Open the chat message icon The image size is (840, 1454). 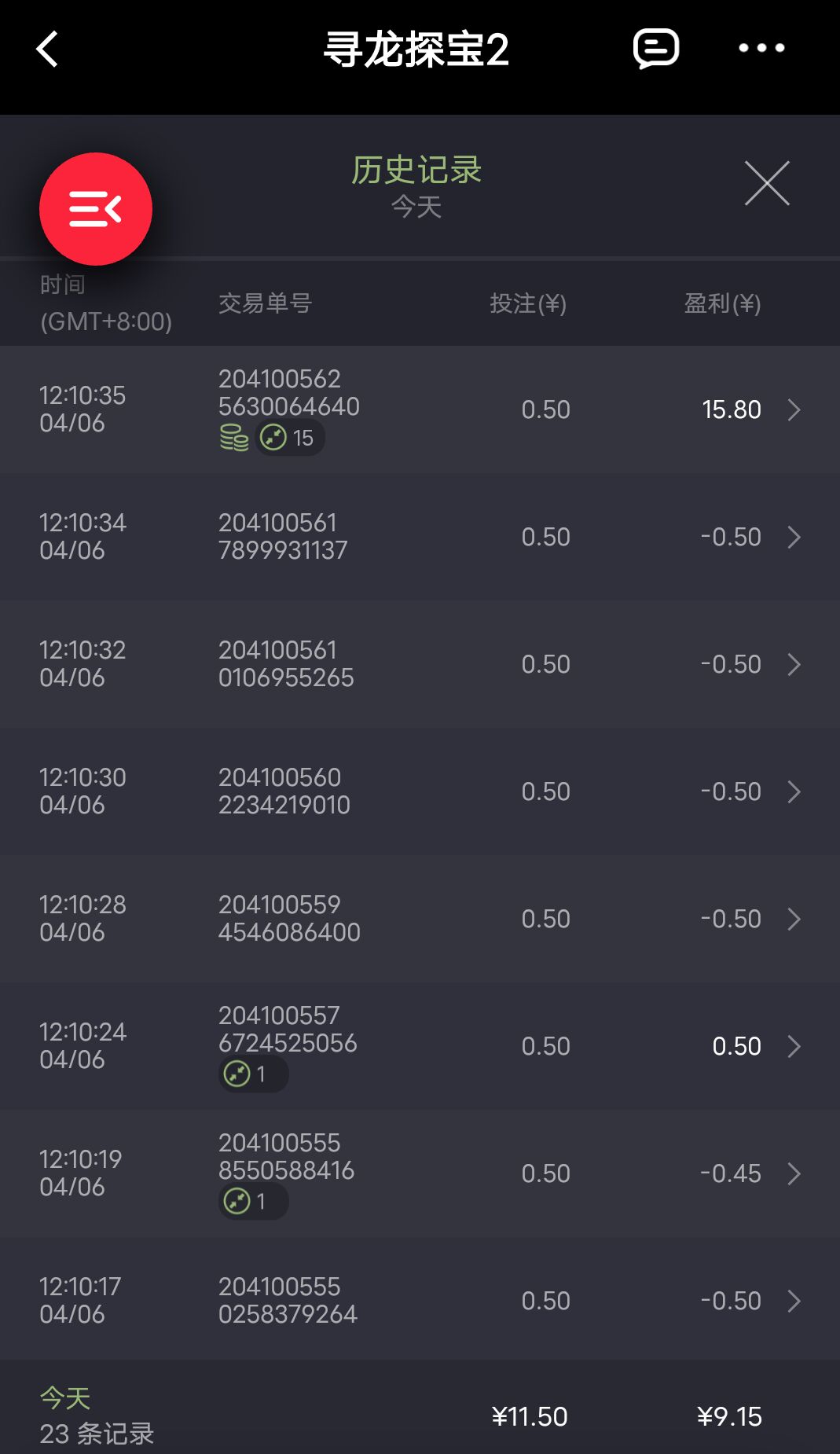(655, 49)
